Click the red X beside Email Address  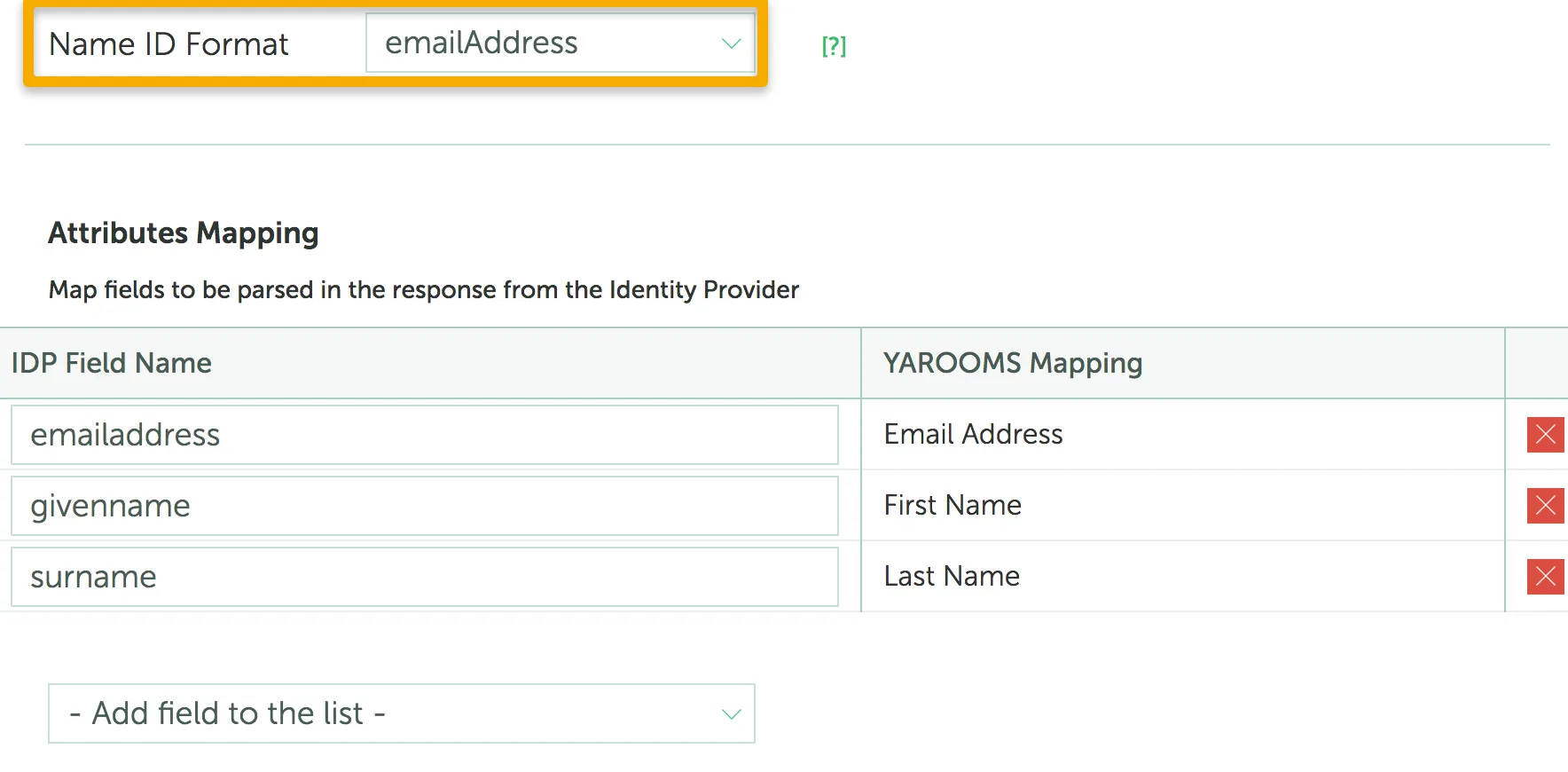[1545, 435]
